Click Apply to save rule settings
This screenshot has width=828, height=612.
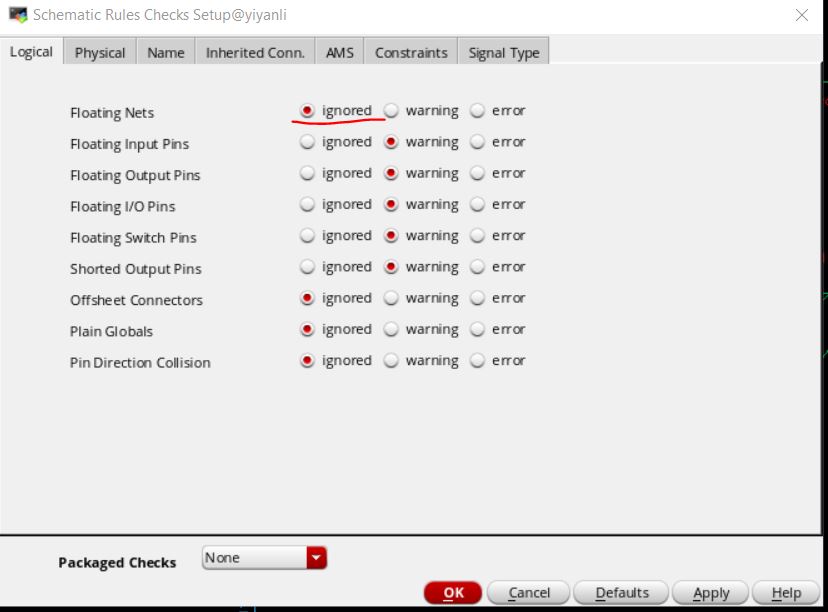[711, 593]
